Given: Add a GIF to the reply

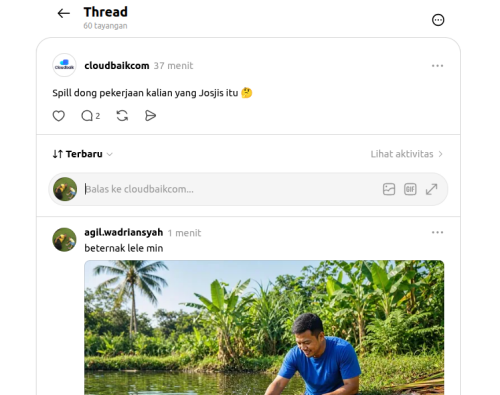Looking at the screenshot, I should (410, 189).
